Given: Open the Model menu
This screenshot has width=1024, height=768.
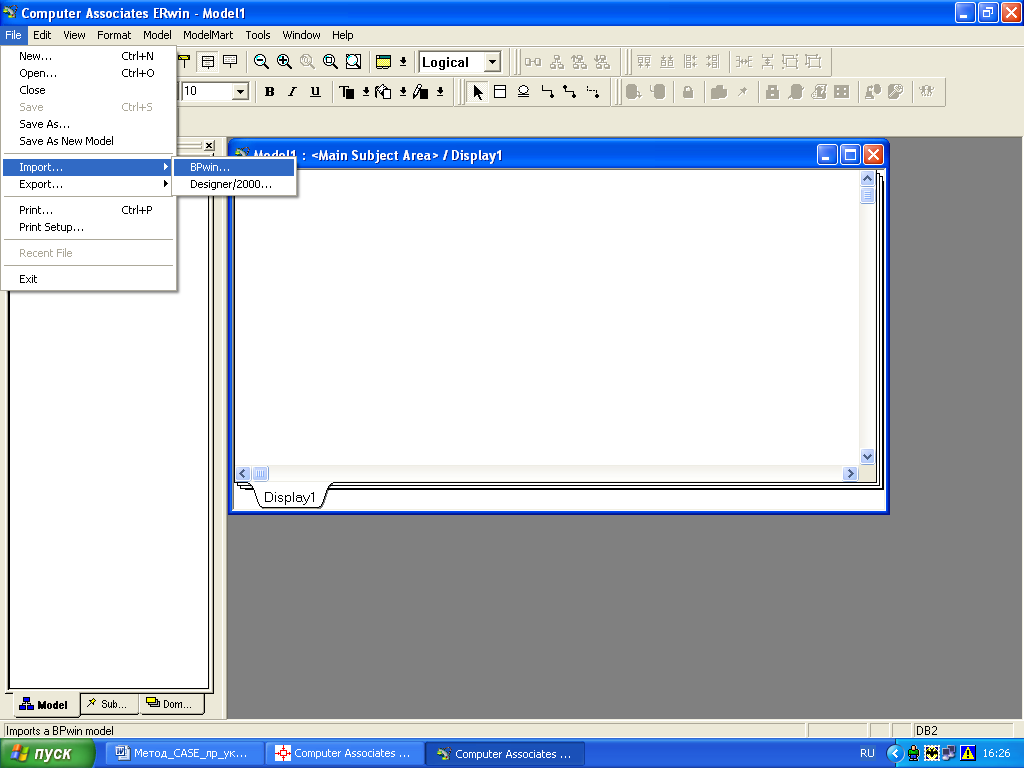Looking at the screenshot, I should click(157, 35).
